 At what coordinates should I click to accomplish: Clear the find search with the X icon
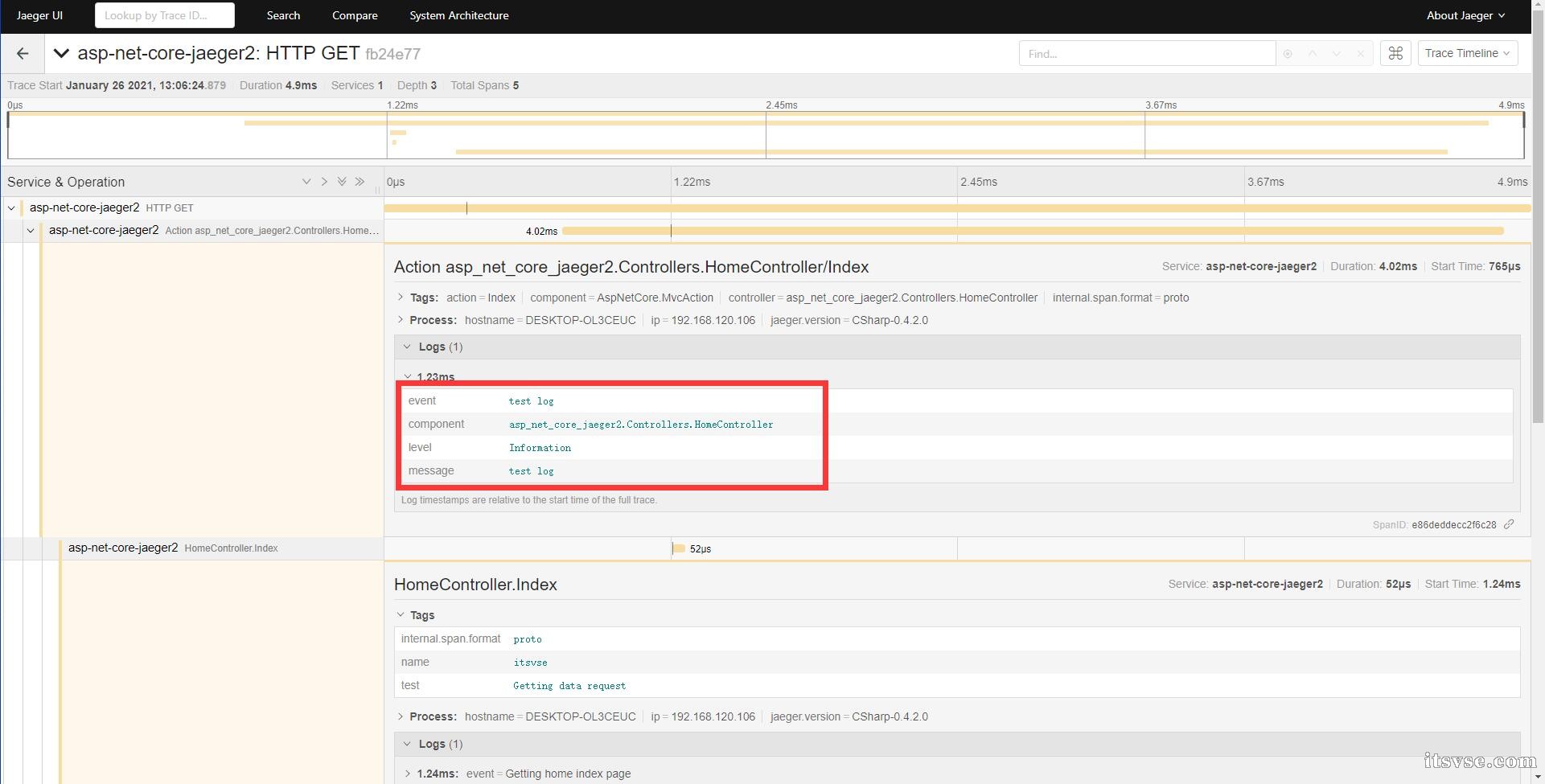pos(1360,54)
